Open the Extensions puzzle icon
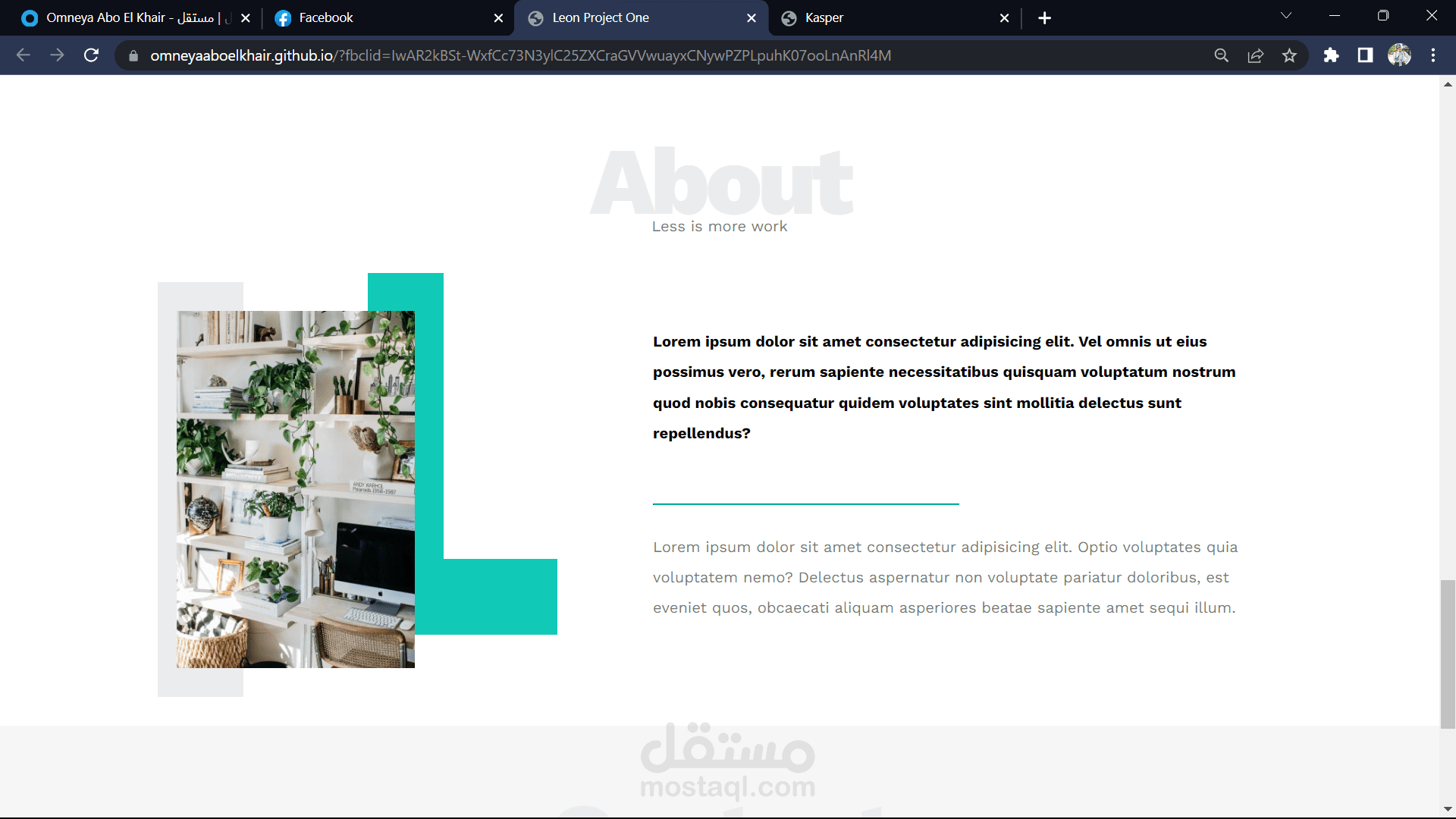 [1331, 55]
